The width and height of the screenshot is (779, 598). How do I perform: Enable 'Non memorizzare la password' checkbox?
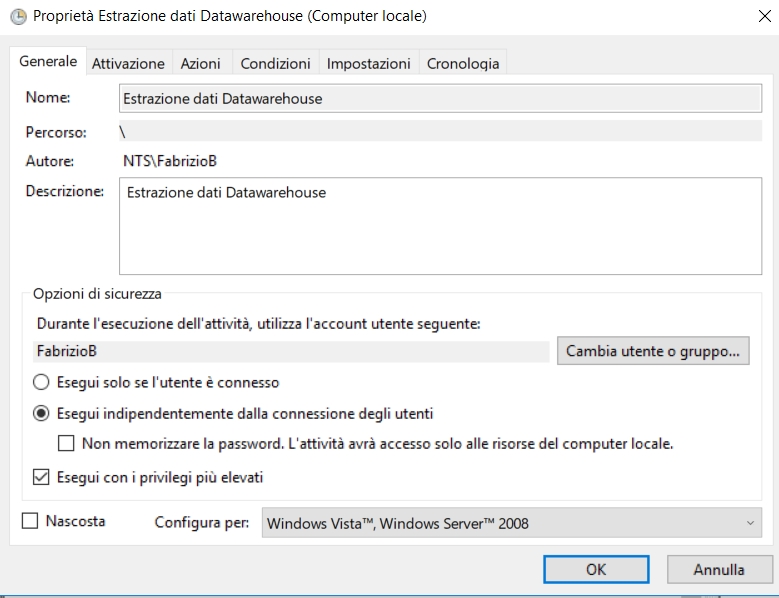[x=67, y=443]
